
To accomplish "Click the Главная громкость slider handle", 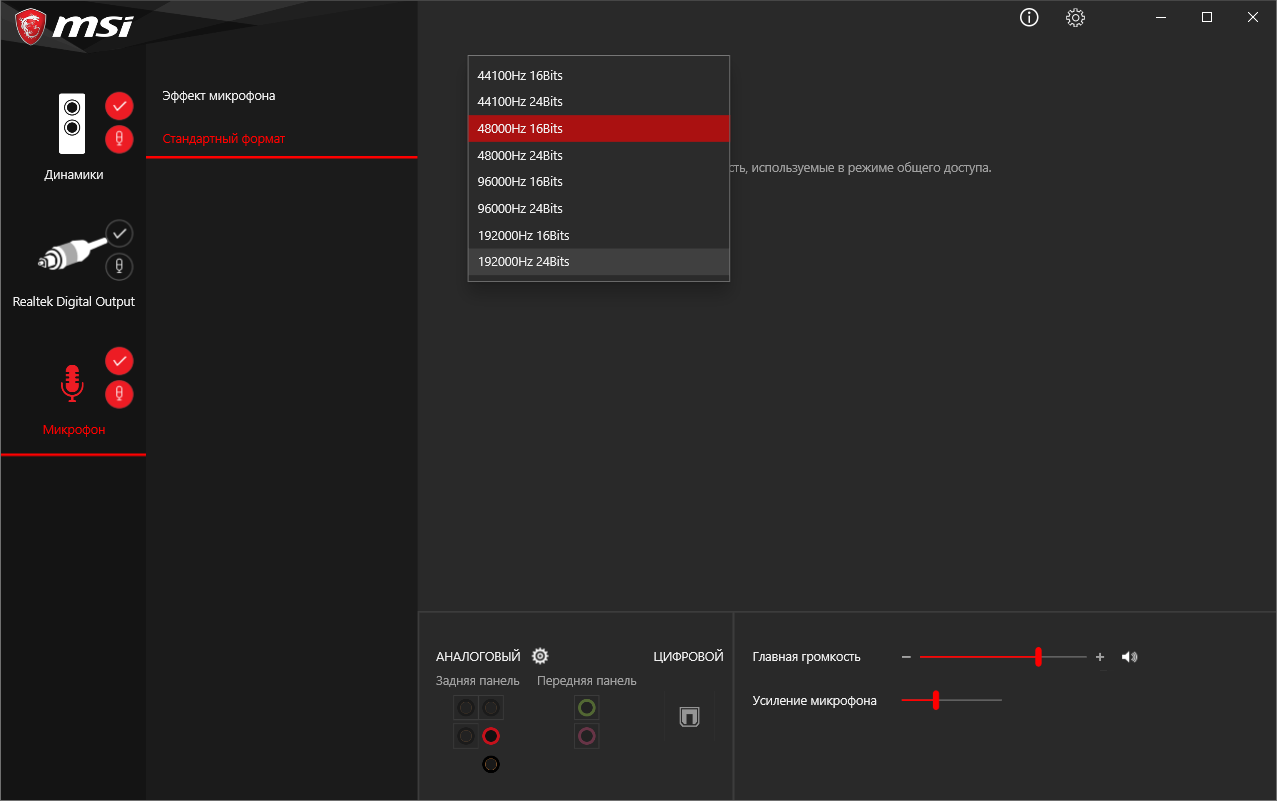I will click(x=1038, y=657).
